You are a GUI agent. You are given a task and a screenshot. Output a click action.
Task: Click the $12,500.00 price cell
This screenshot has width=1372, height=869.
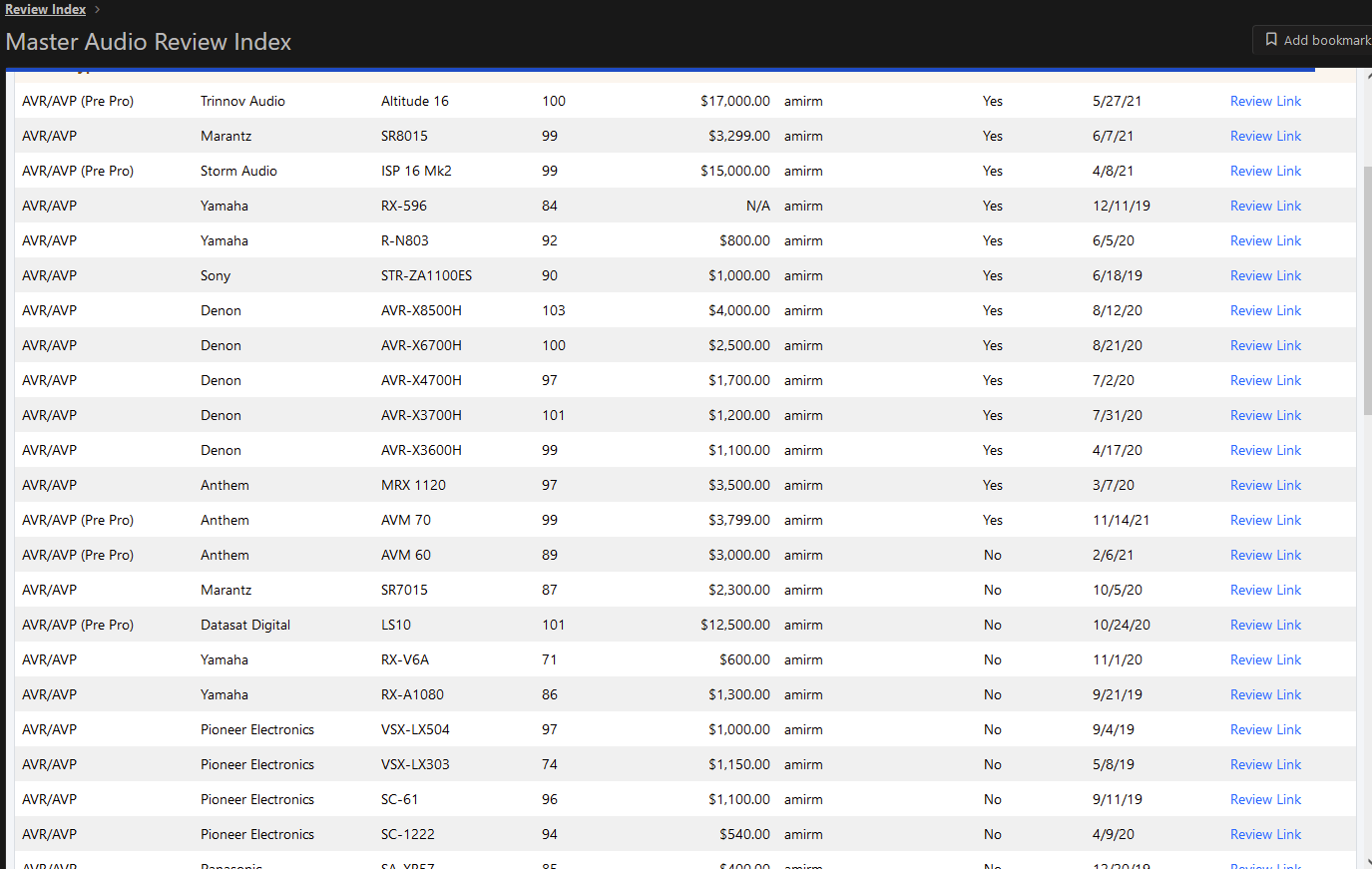click(x=735, y=625)
